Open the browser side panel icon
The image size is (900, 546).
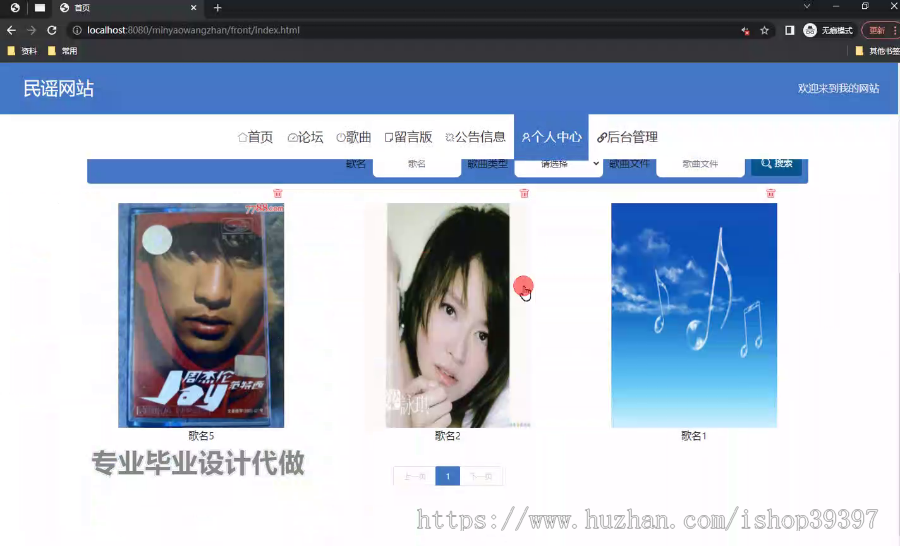tap(790, 30)
